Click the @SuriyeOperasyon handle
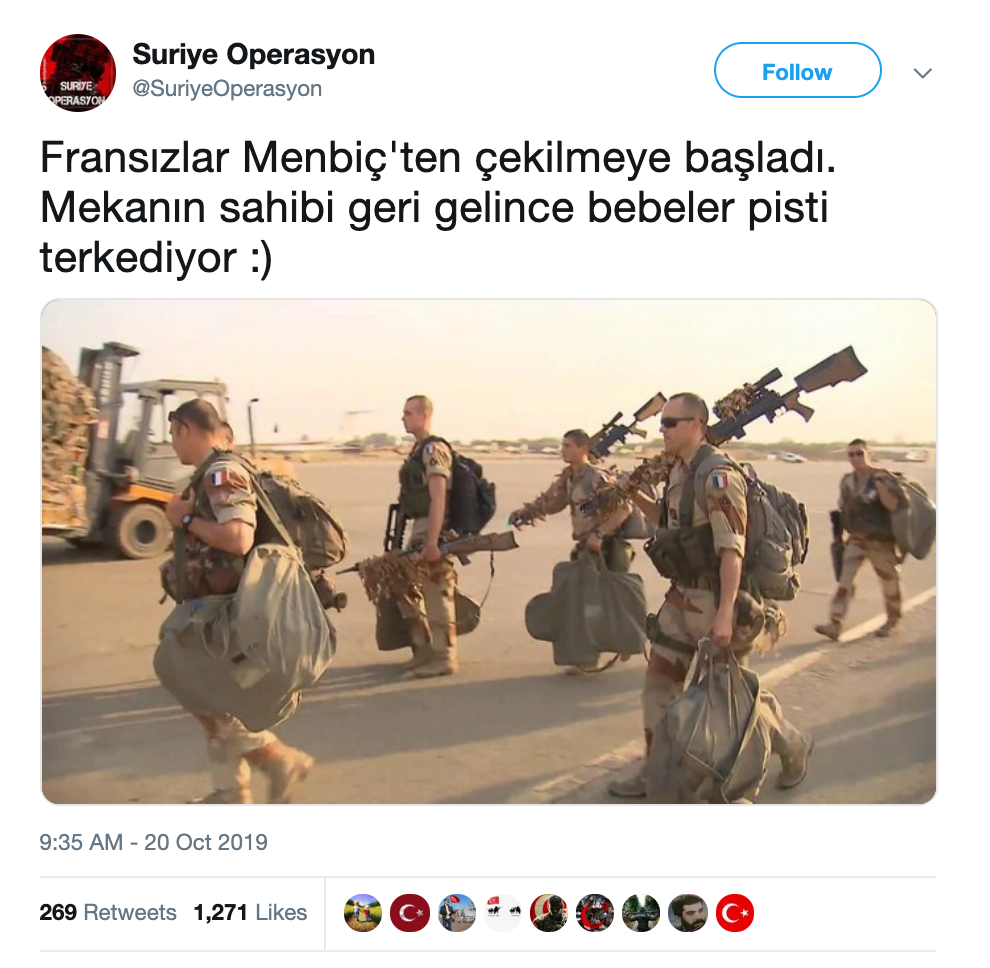The height and width of the screenshot is (968, 990). click(227, 89)
